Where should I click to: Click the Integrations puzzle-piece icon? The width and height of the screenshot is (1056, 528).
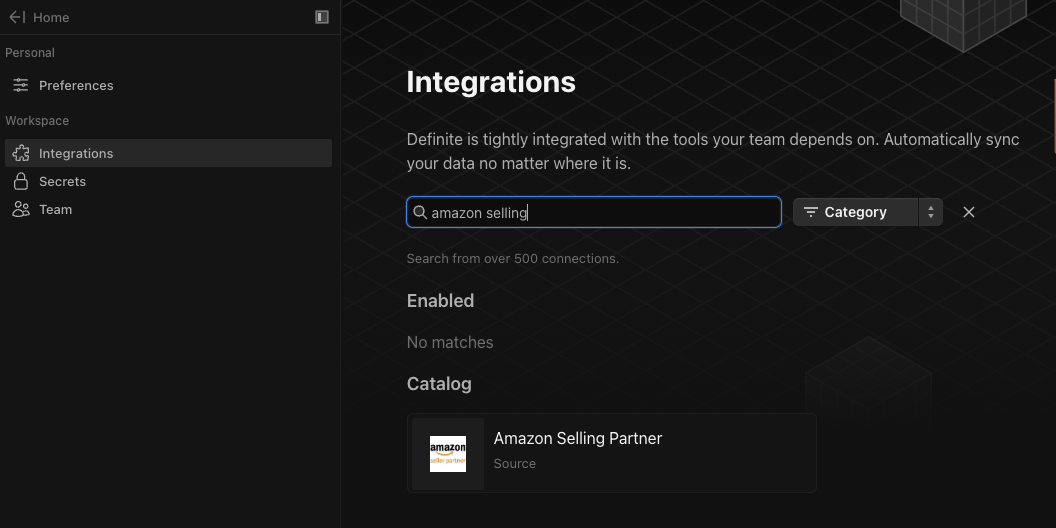coord(21,154)
